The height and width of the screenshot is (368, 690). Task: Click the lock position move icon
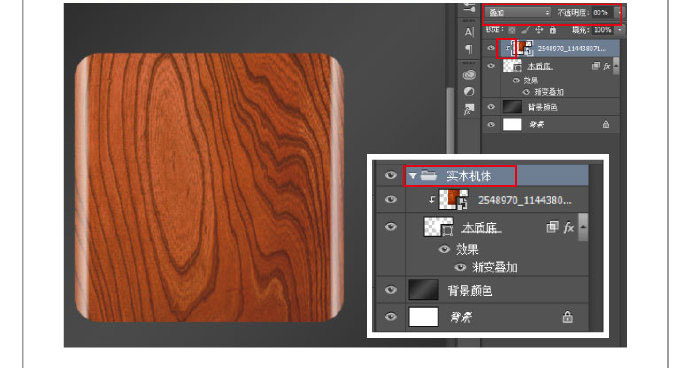click(539, 30)
